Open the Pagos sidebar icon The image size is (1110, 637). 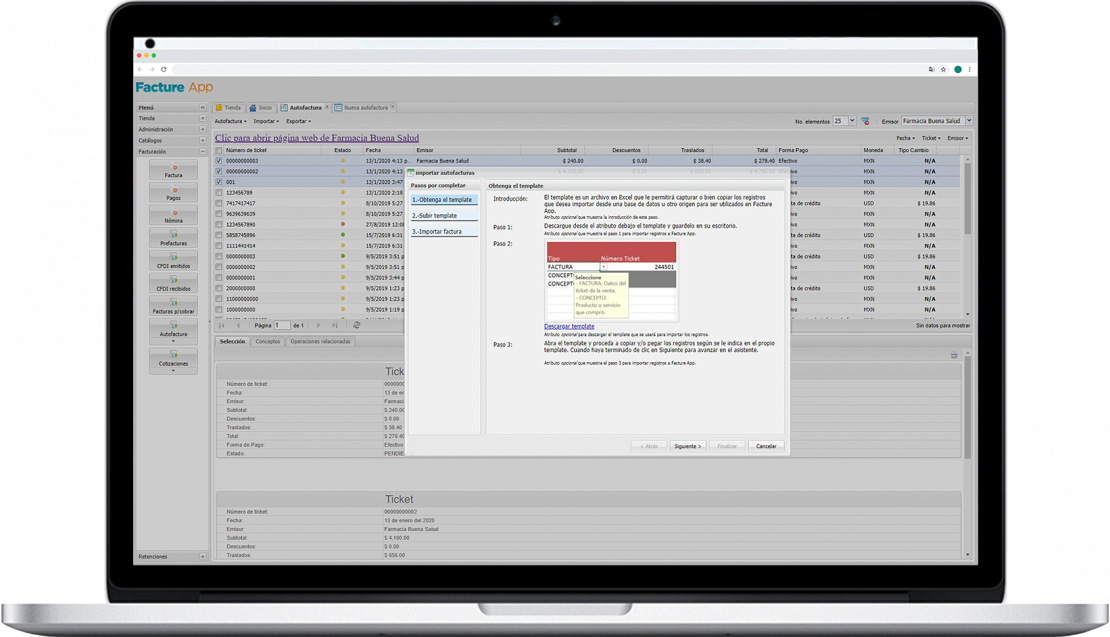(173, 193)
